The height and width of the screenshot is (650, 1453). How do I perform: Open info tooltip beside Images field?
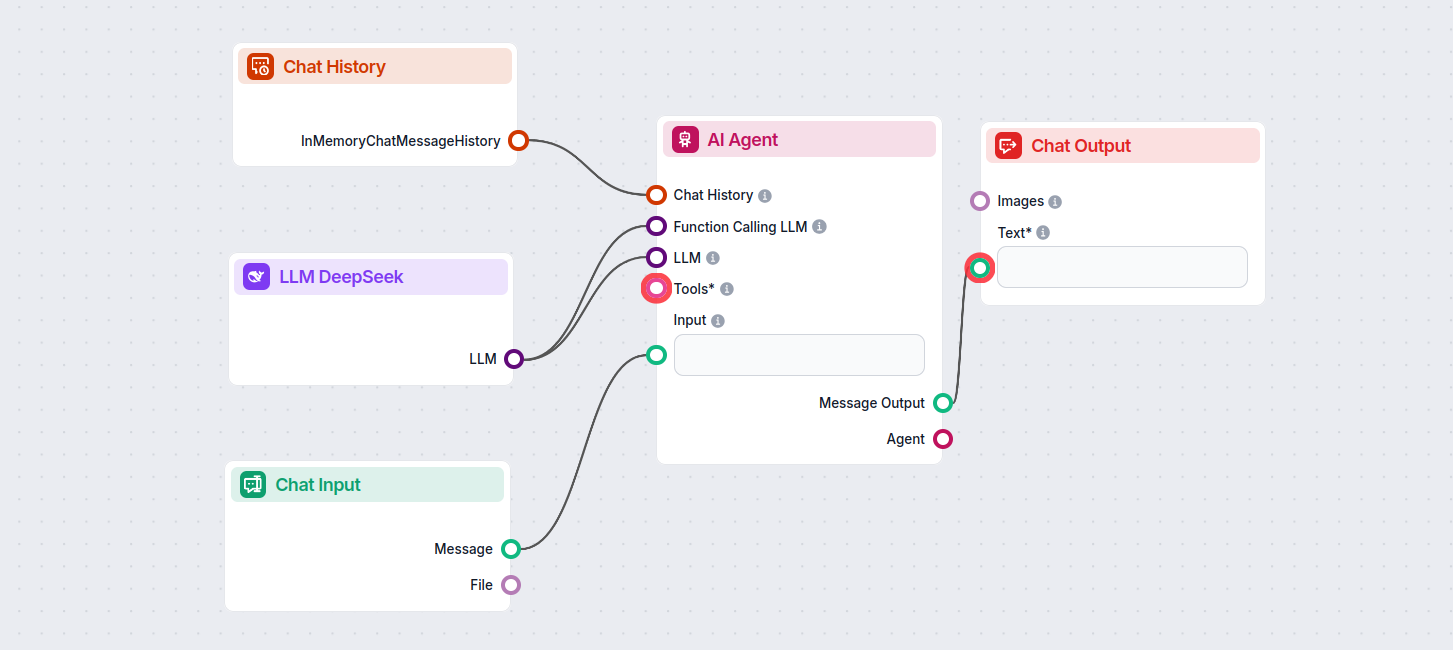pos(1057,201)
